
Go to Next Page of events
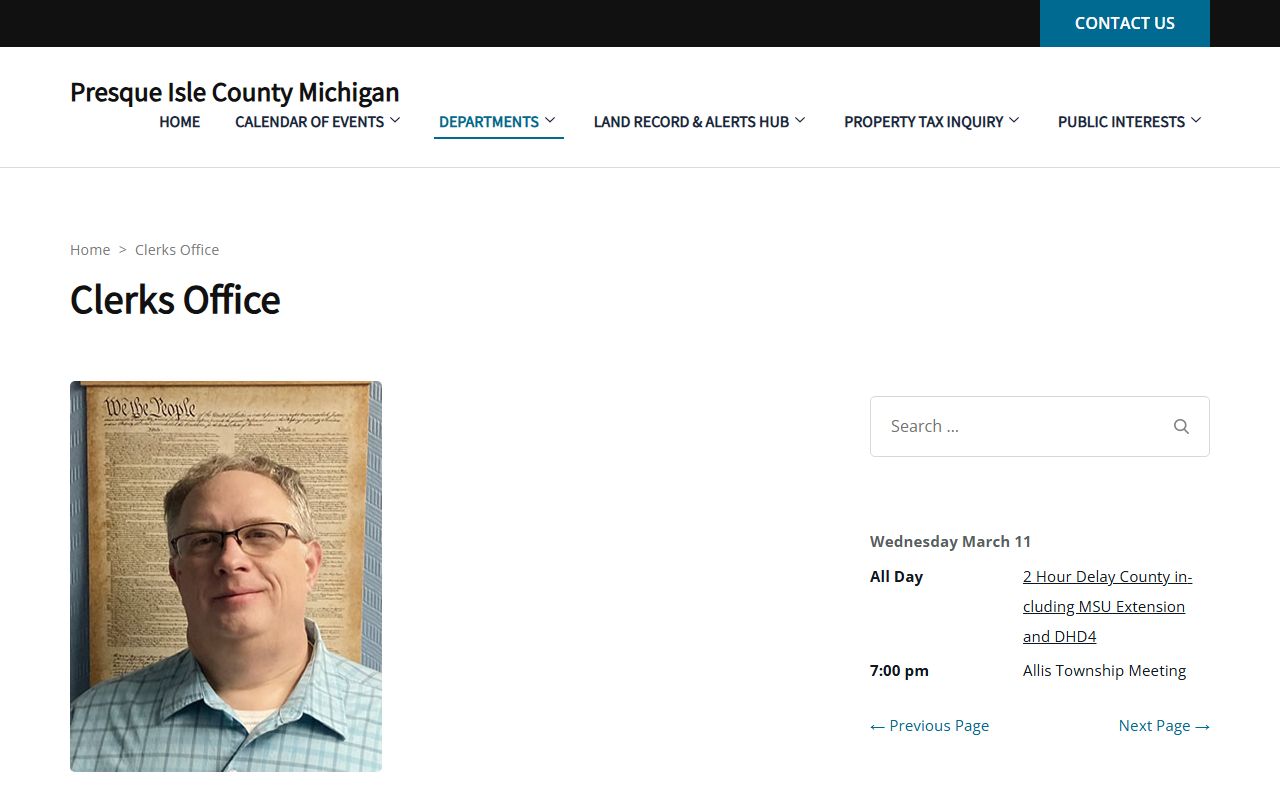pyautogui.click(x=1164, y=726)
